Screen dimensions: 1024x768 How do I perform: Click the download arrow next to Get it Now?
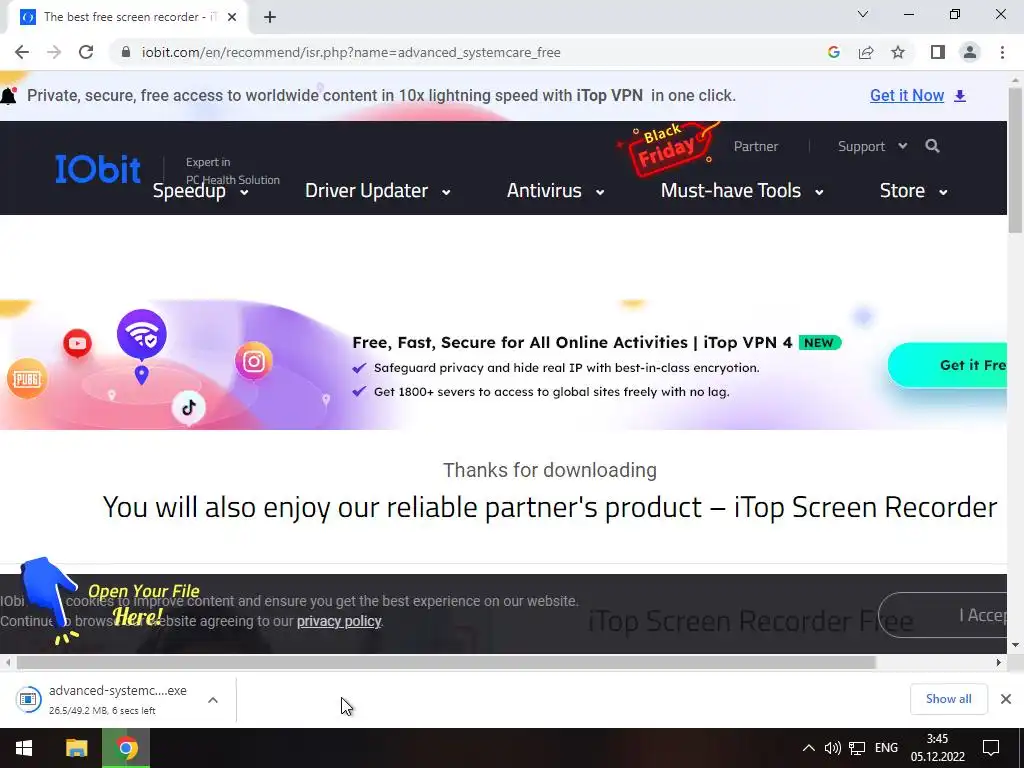tap(960, 96)
